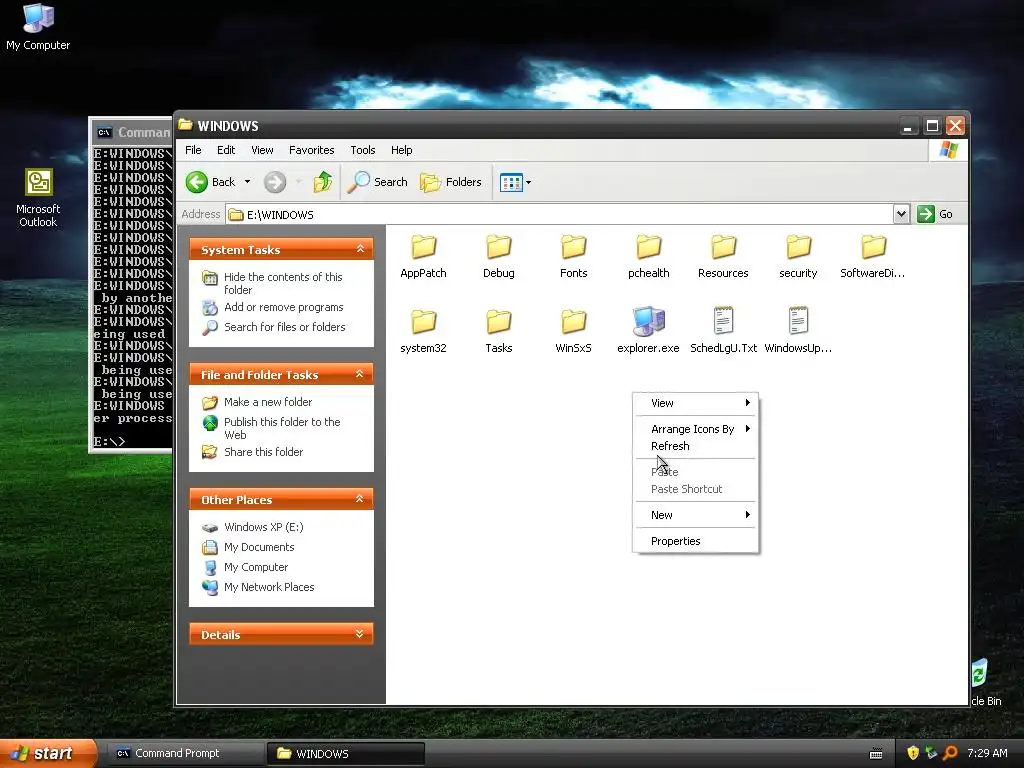Click the Microsoft Outlook desktop icon
Screen dimensions: 1024x768
point(38,198)
